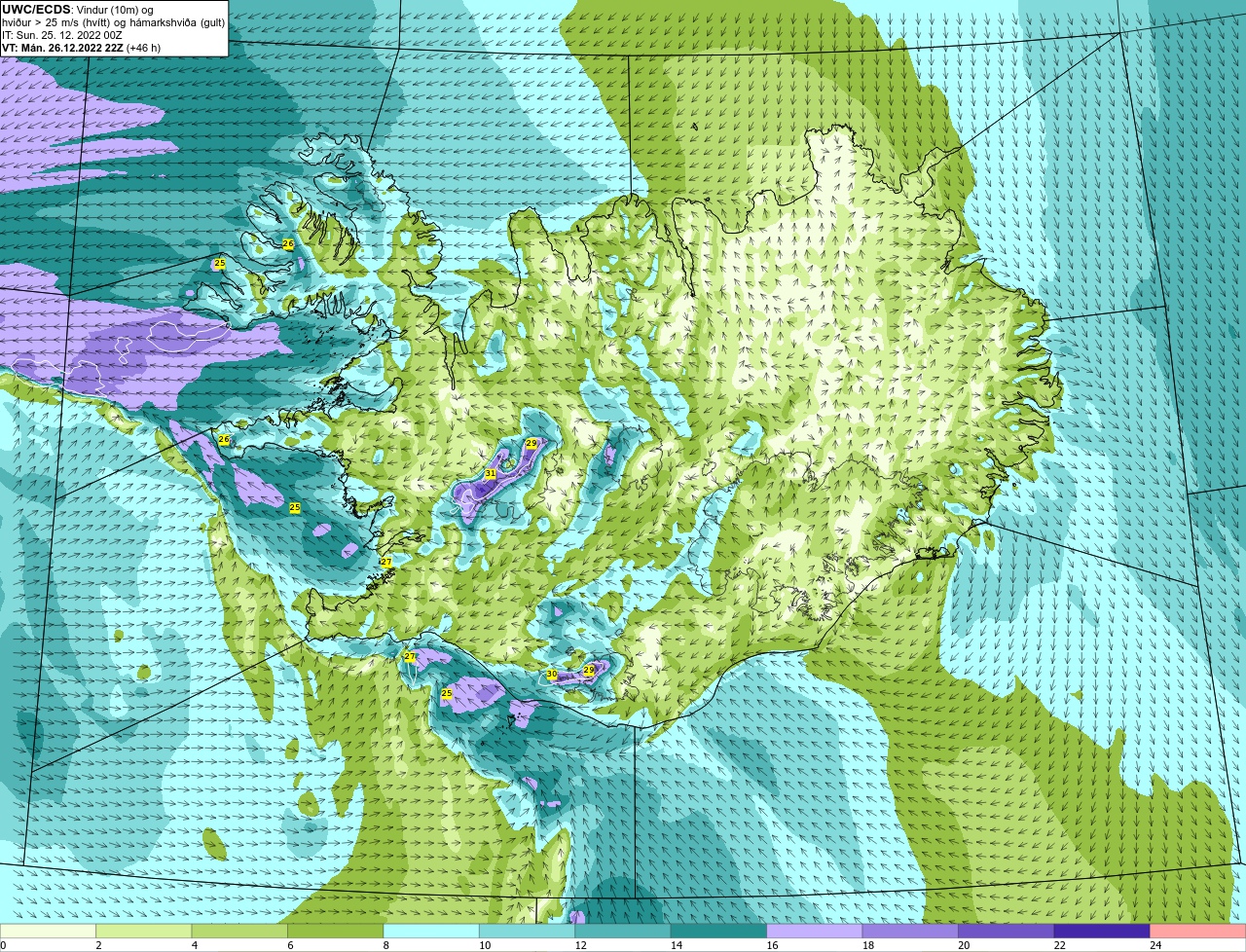This screenshot has height=952, width=1246.
Task: Click the gust label 29 near label 31
Action: click(531, 443)
